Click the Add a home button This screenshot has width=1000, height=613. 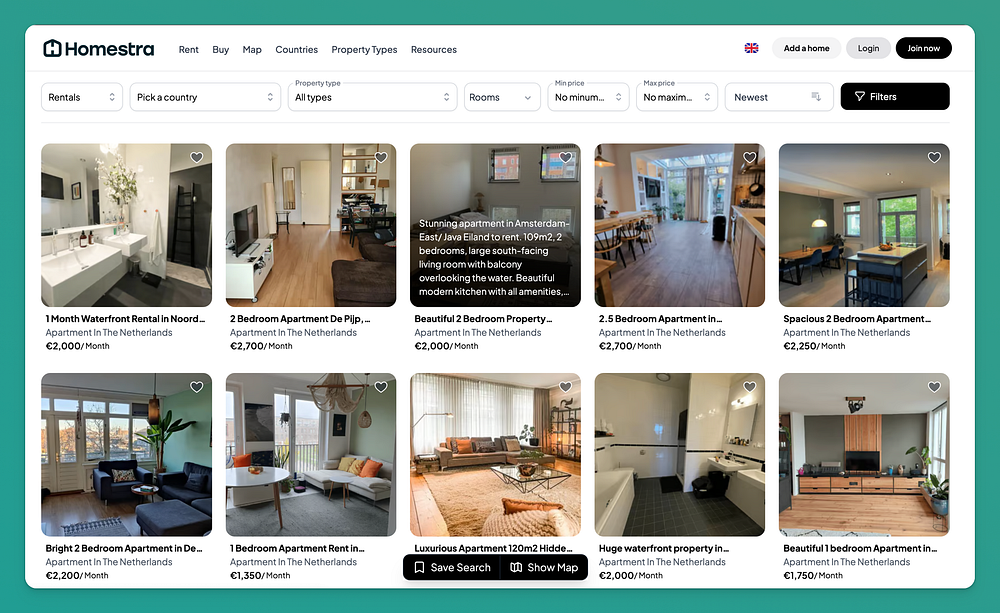tap(806, 48)
